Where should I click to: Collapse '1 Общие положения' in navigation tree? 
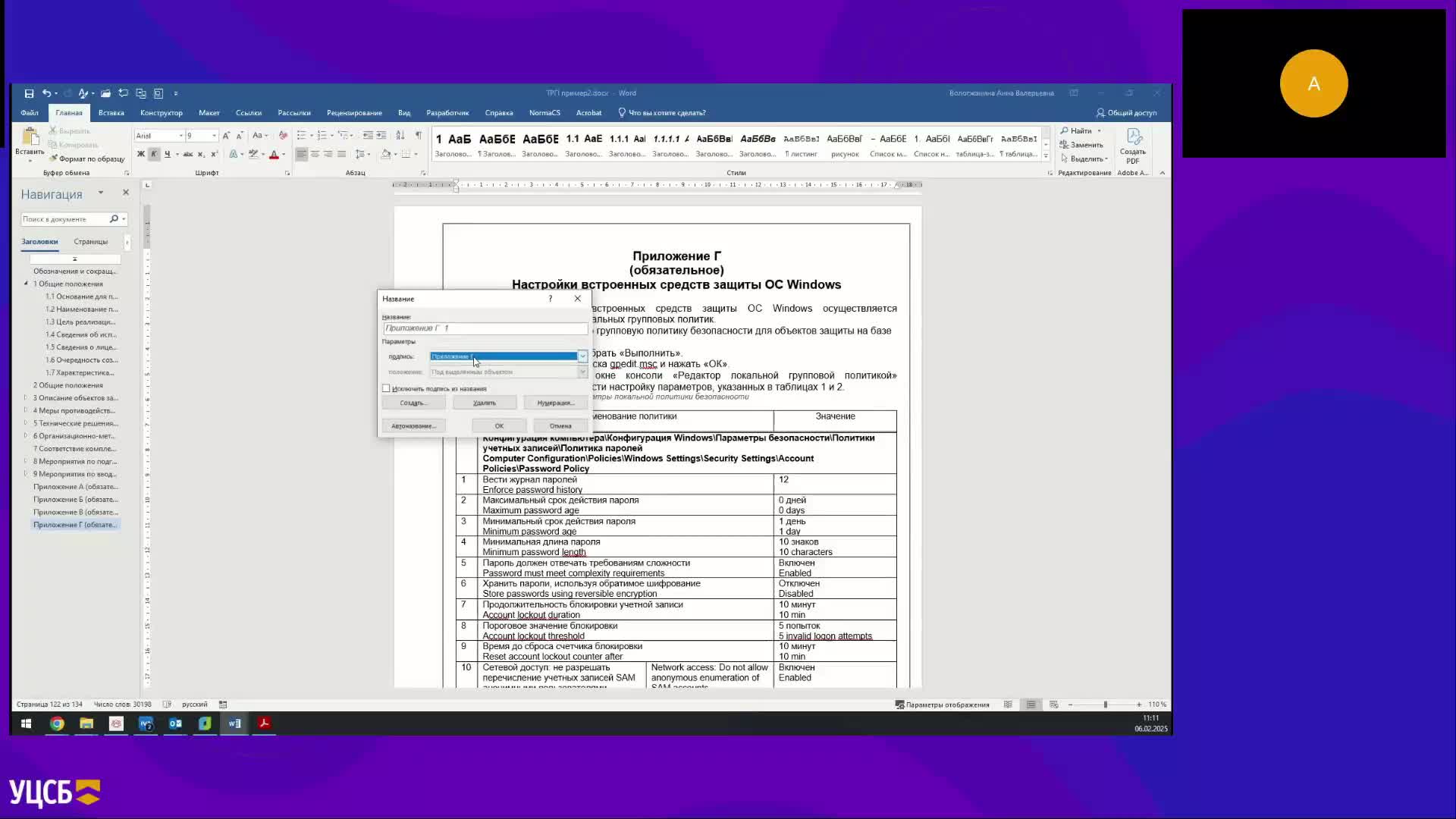click(x=26, y=284)
